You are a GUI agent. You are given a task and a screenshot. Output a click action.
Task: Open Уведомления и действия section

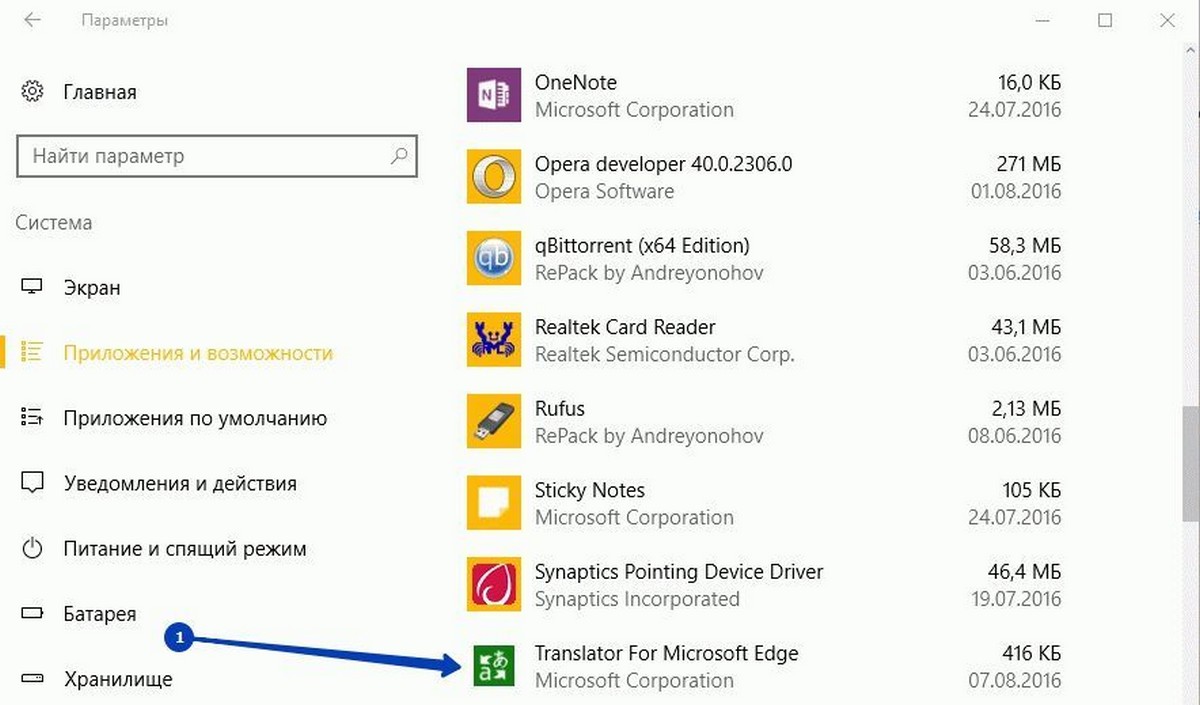180,484
